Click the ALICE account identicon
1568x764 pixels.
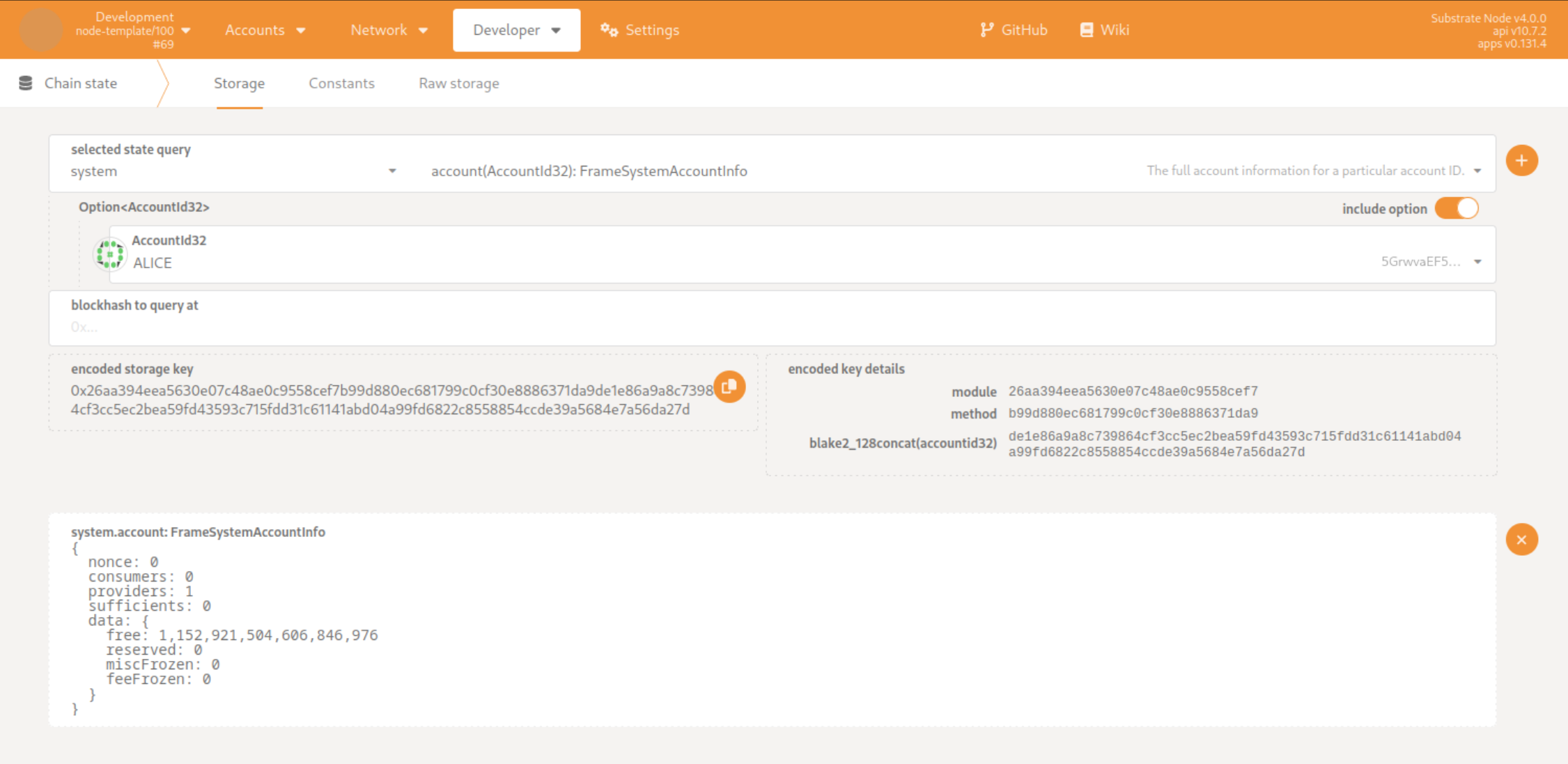110,254
